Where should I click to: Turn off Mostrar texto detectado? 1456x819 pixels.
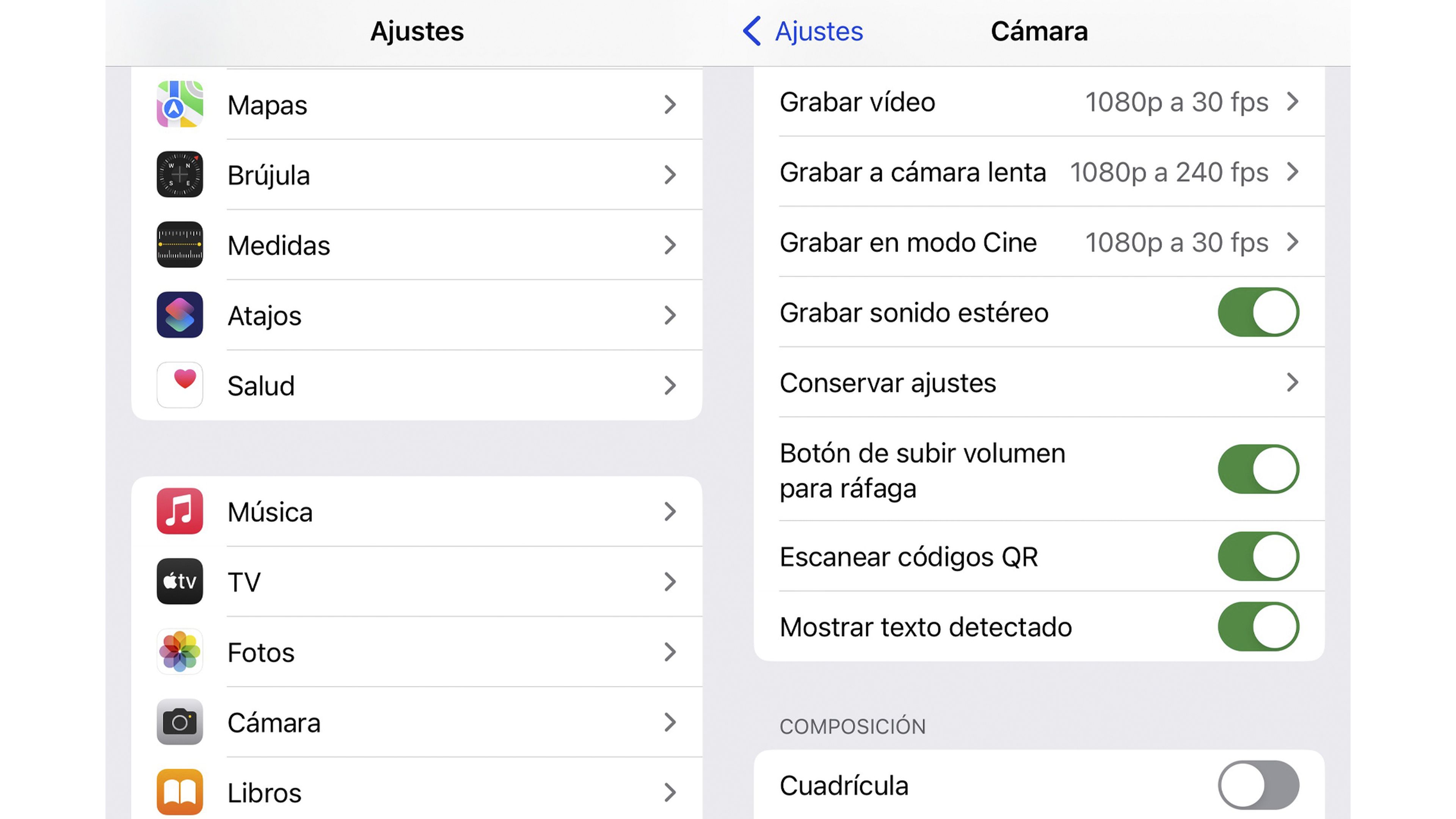(1258, 626)
